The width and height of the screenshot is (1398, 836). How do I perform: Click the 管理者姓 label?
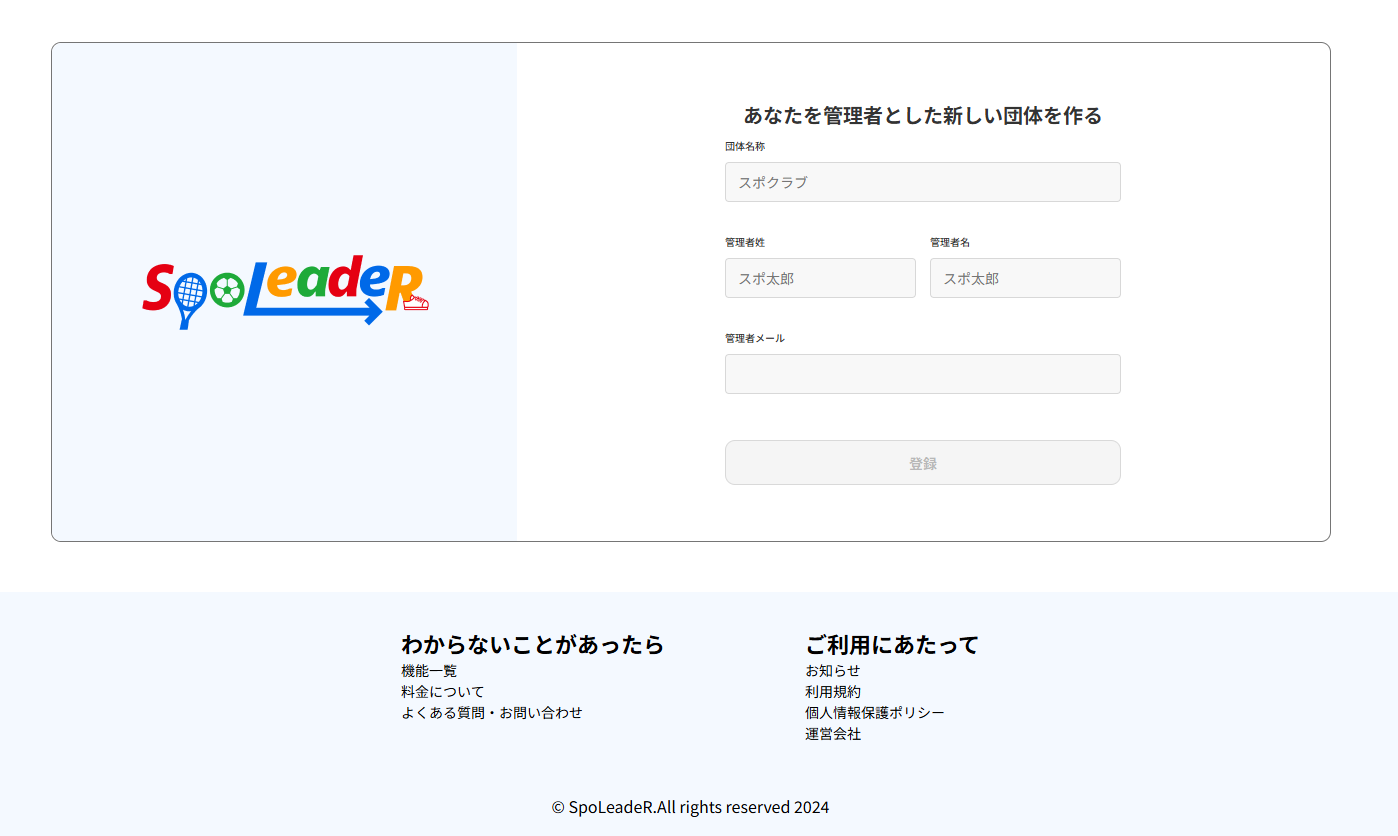745,242
